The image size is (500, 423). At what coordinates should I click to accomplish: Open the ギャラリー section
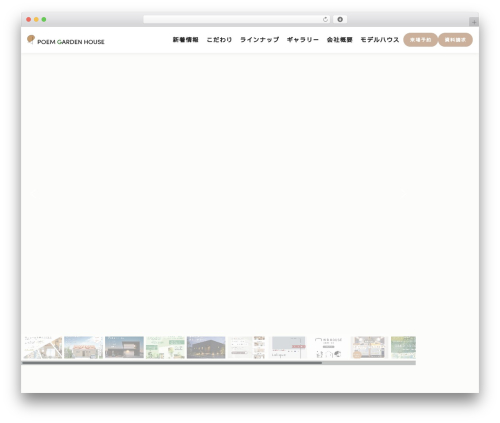(303, 40)
